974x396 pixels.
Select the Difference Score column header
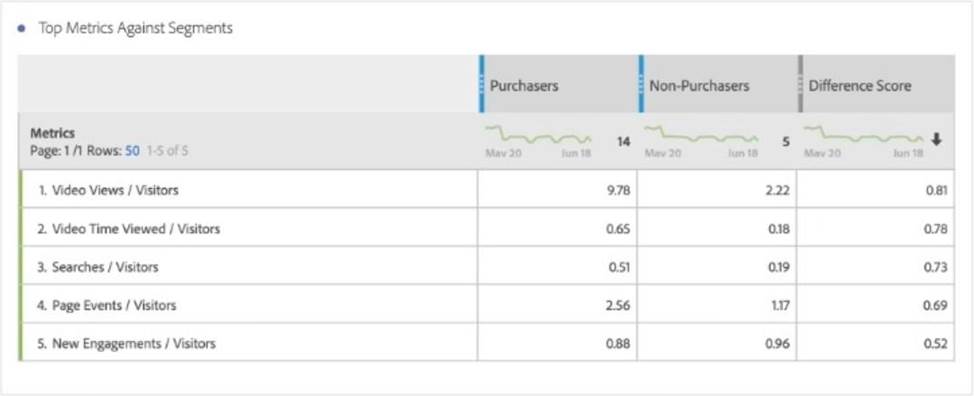876,84
